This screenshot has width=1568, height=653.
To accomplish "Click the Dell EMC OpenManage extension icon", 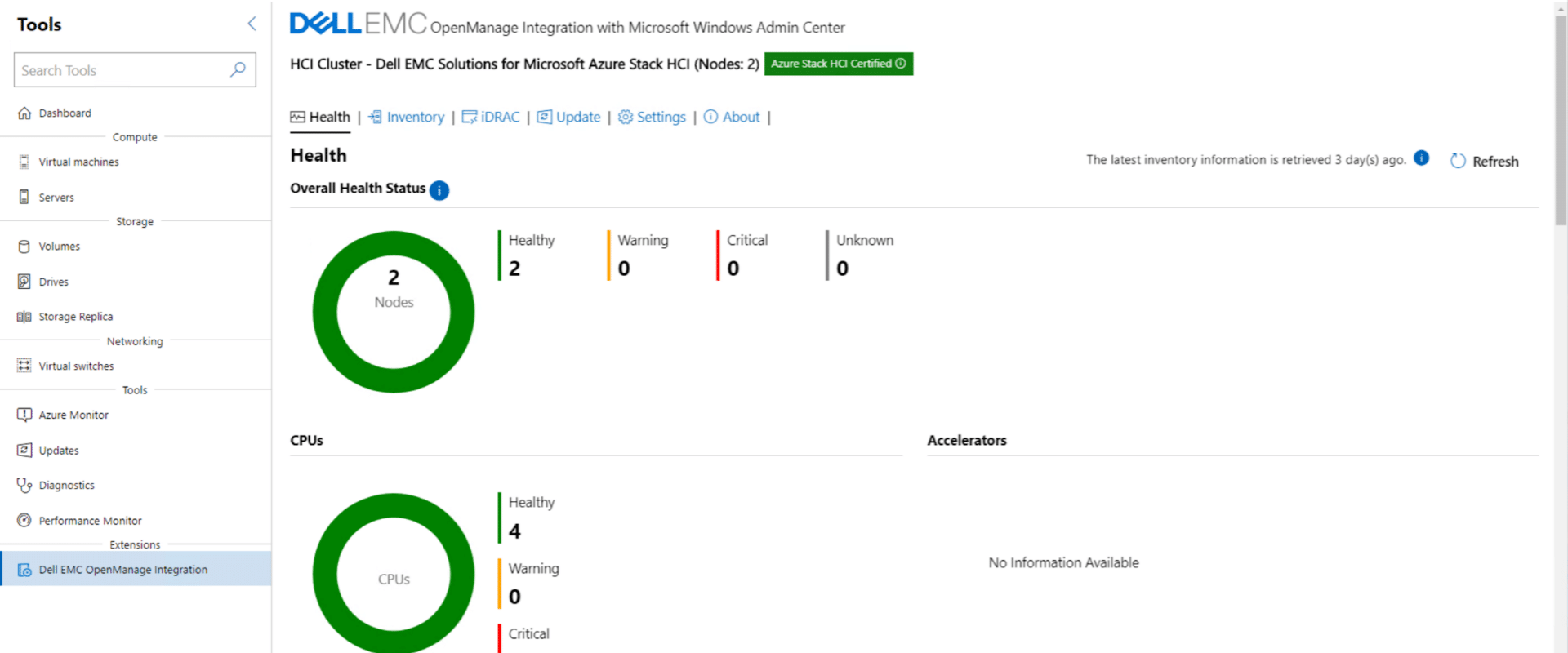I will (24, 570).
